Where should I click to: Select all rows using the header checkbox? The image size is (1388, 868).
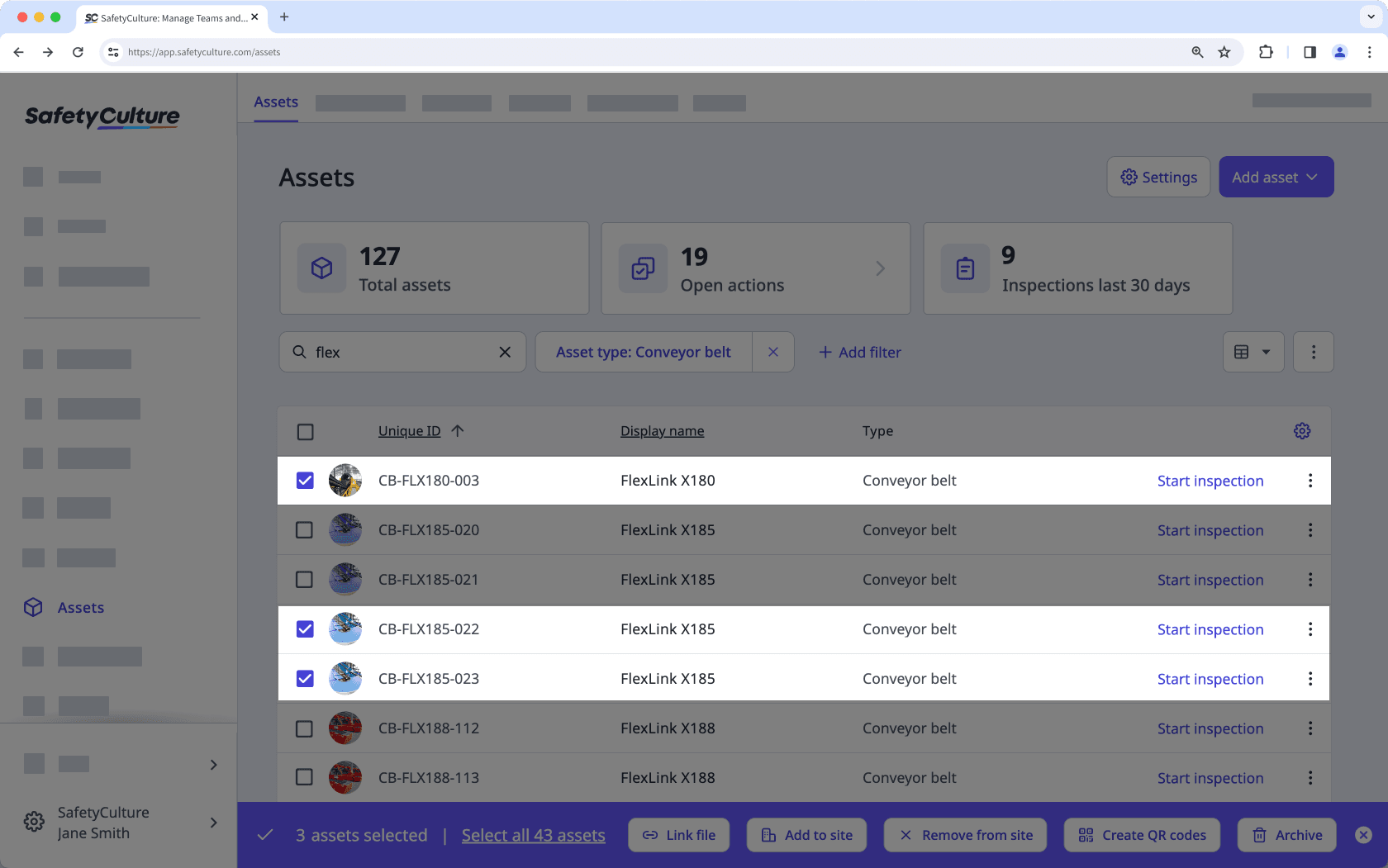click(305, 431)
